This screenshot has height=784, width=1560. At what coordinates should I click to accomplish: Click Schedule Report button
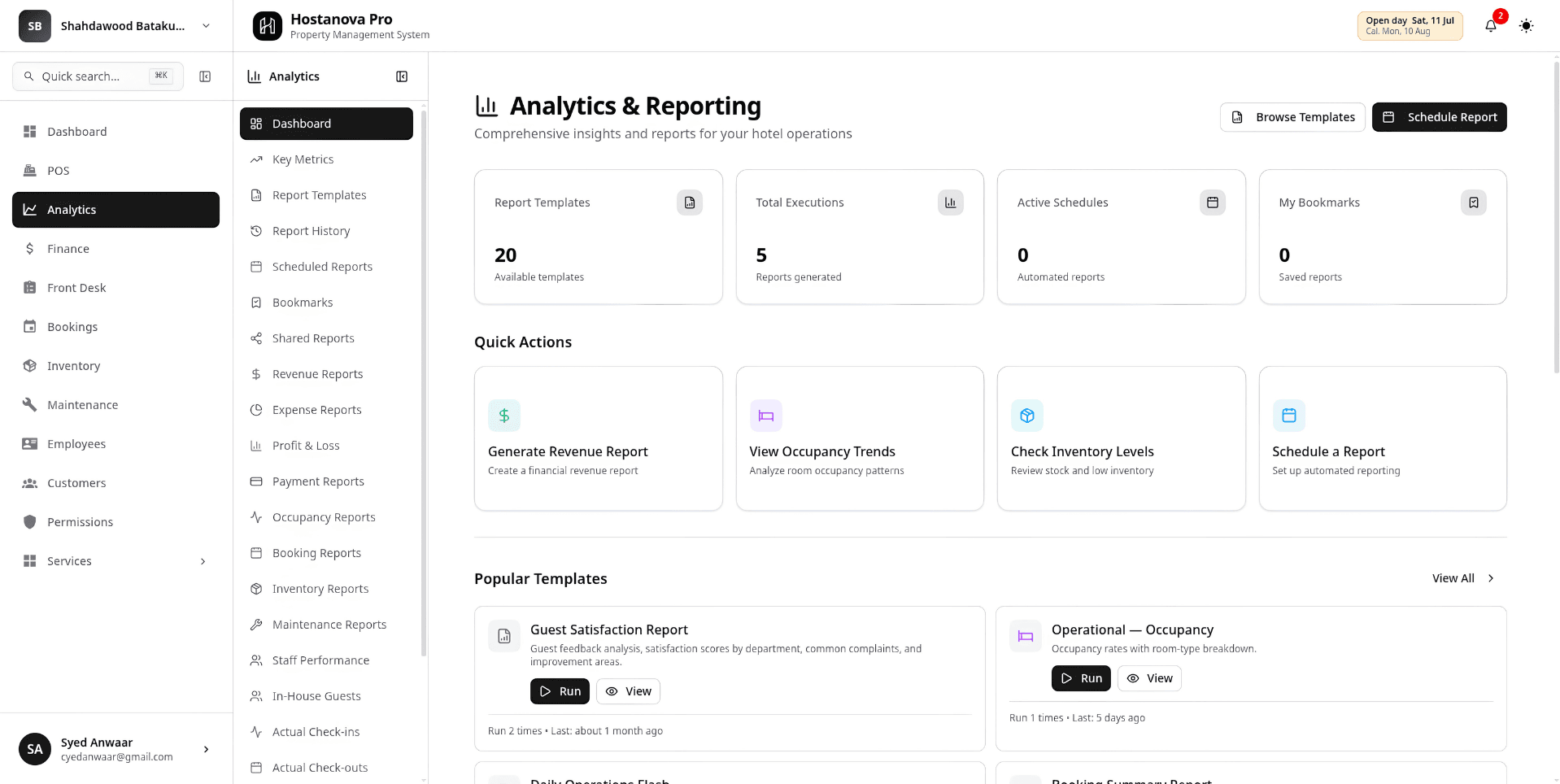coord(1439,117)
